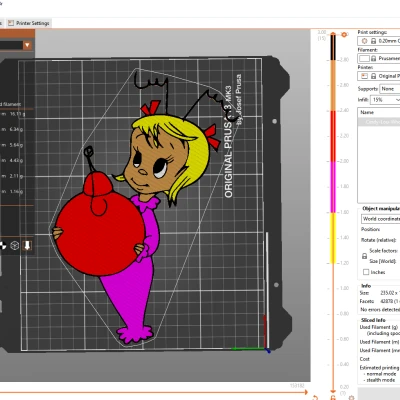The width and height of the screenshot is (400, 400).
Task: Click the 5.64 g filament legend entry
Action: tap(12, 145)
